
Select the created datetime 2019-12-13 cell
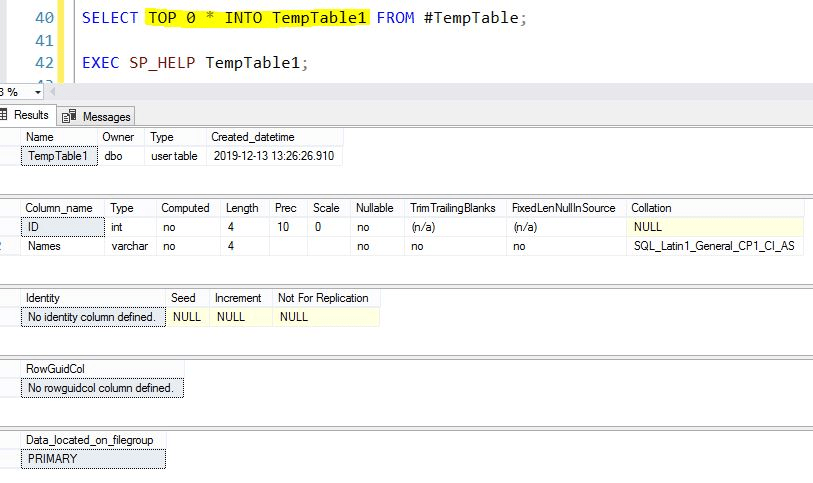click(x=274, y=156)
